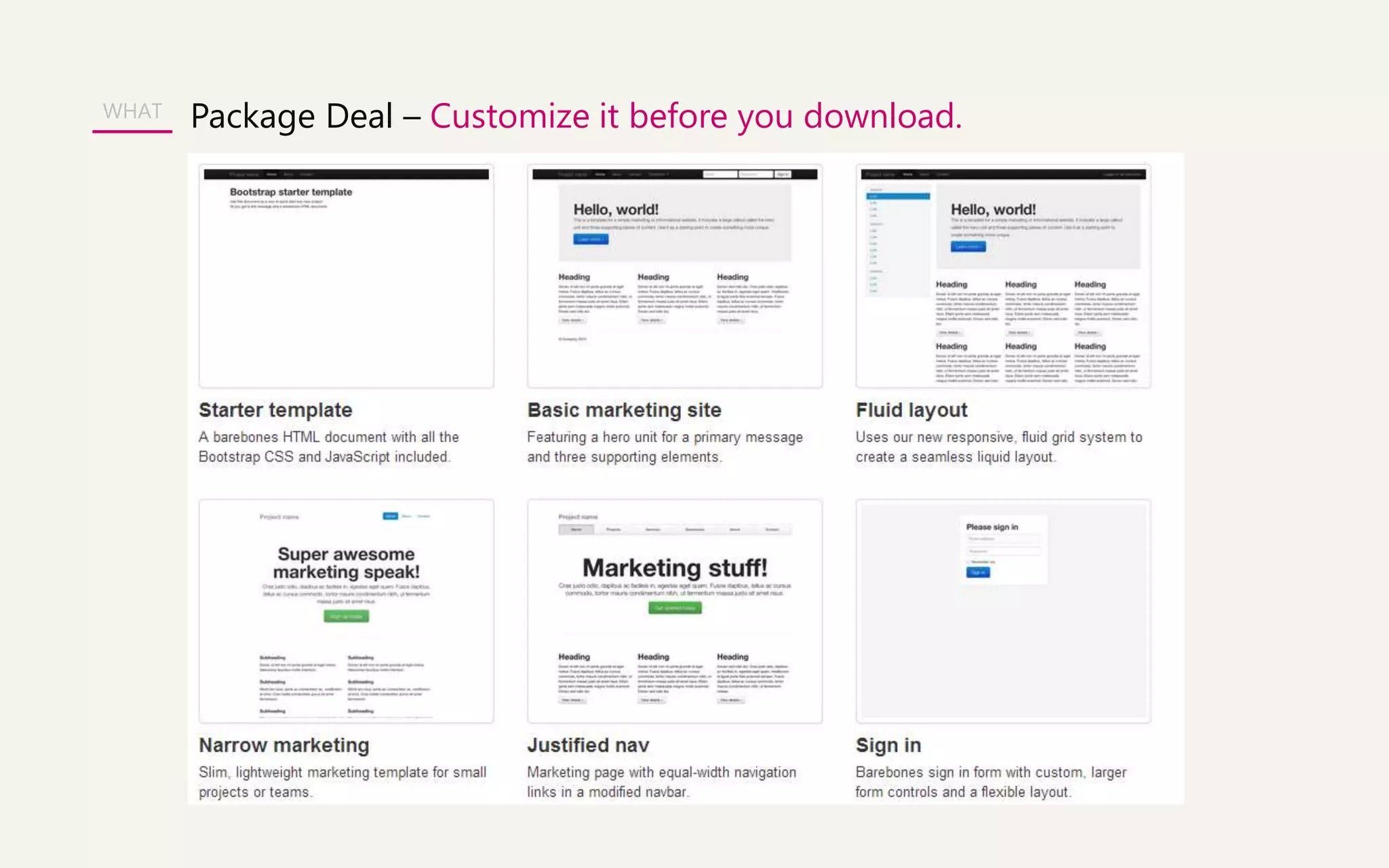Select the Starter template heading
This screenshot has width=1389, height=868.
point(275,410)
